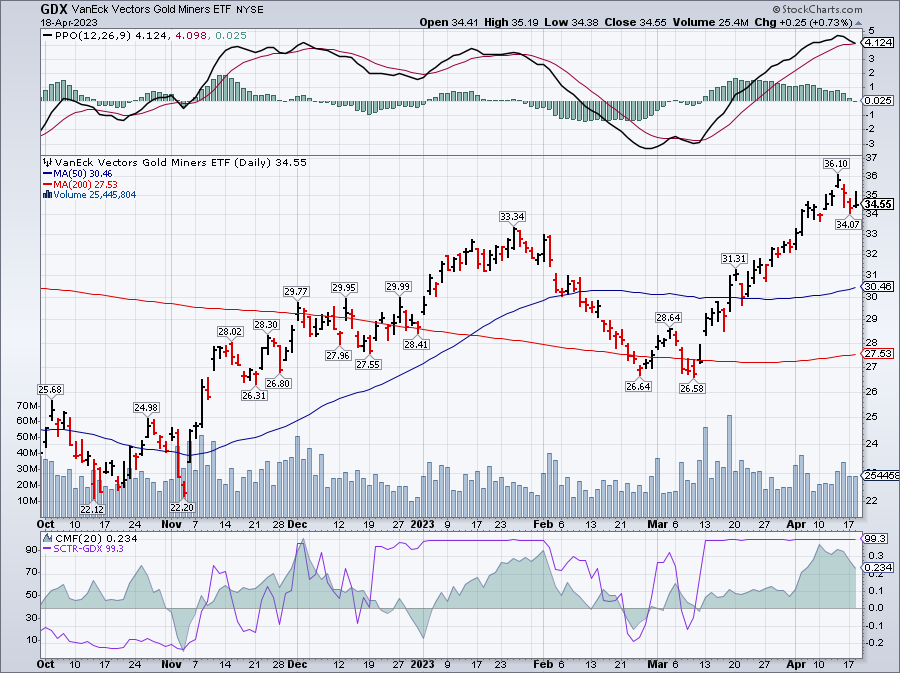This screenshot has height=673, width=900.
Task: Click the 30.46 MA(50) axis tag
Action: [x=878, y=286]
